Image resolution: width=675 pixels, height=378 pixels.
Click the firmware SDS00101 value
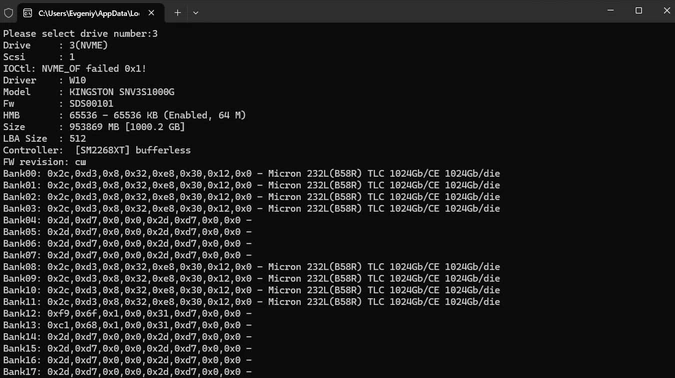coord(91,104)
